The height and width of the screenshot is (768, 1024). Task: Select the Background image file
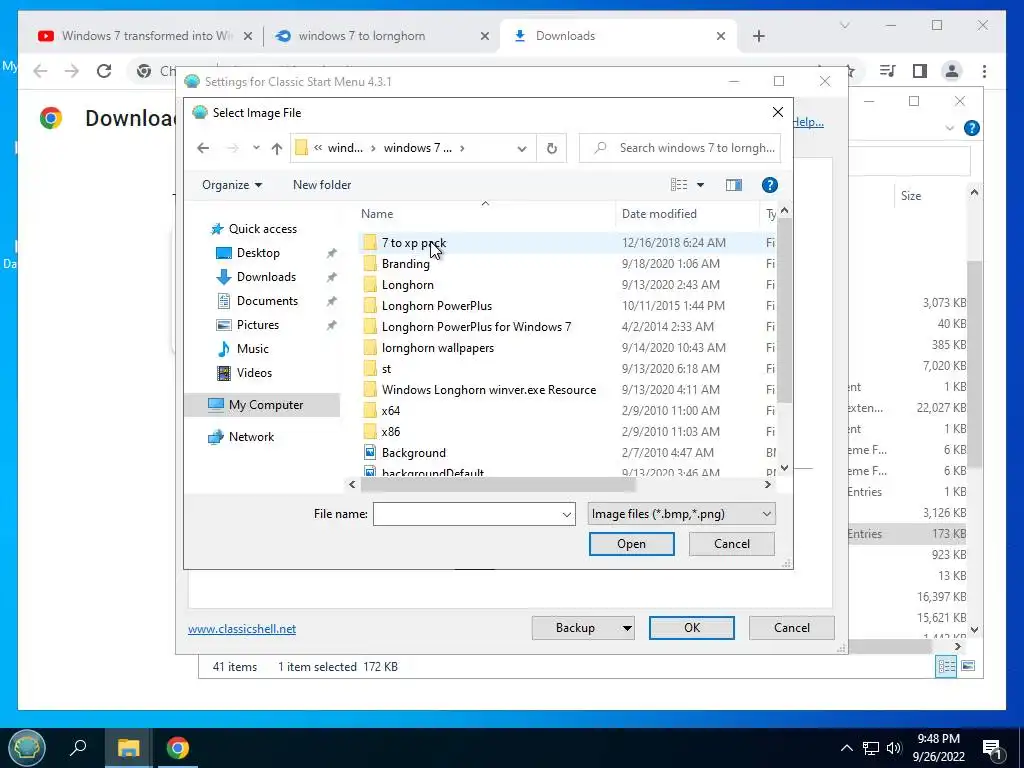click(413, 453)
